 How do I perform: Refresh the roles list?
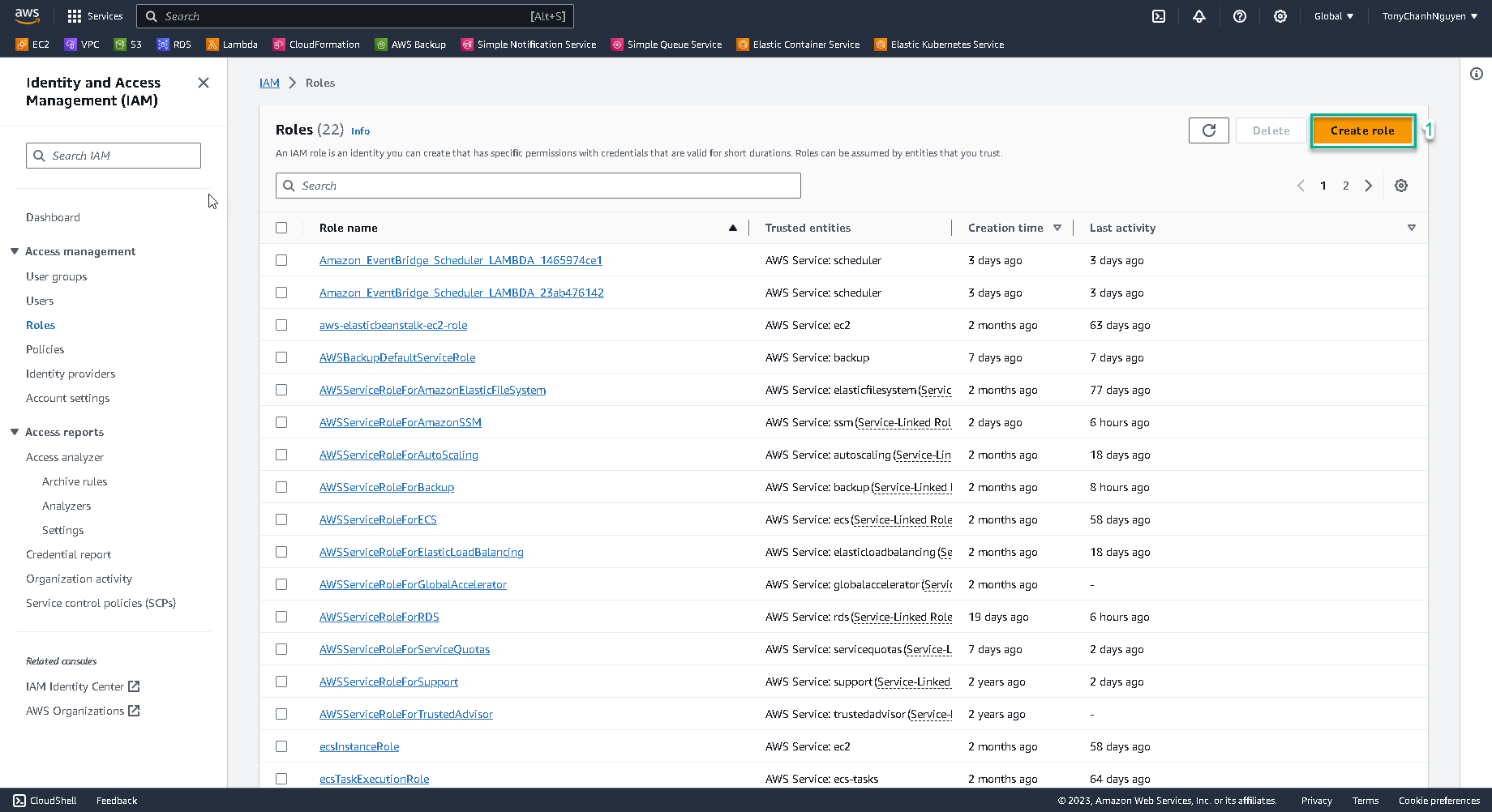[x=1209, y=130]
